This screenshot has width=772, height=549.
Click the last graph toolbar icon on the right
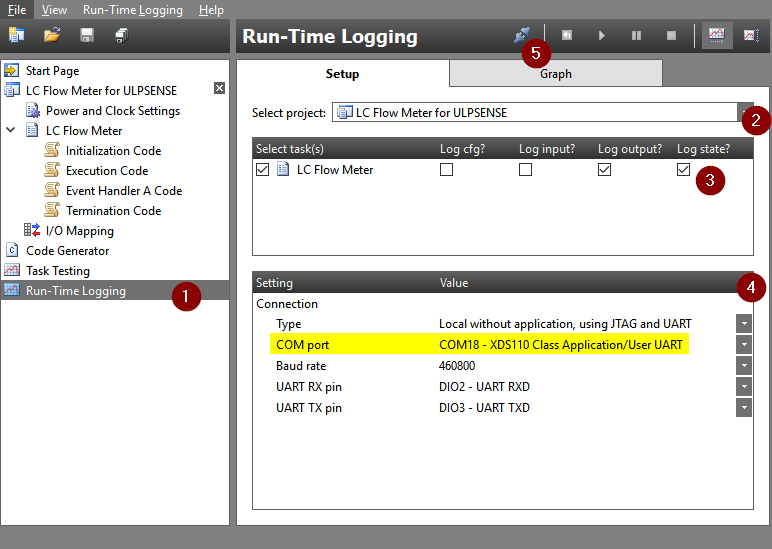click(x=751, y=35)
